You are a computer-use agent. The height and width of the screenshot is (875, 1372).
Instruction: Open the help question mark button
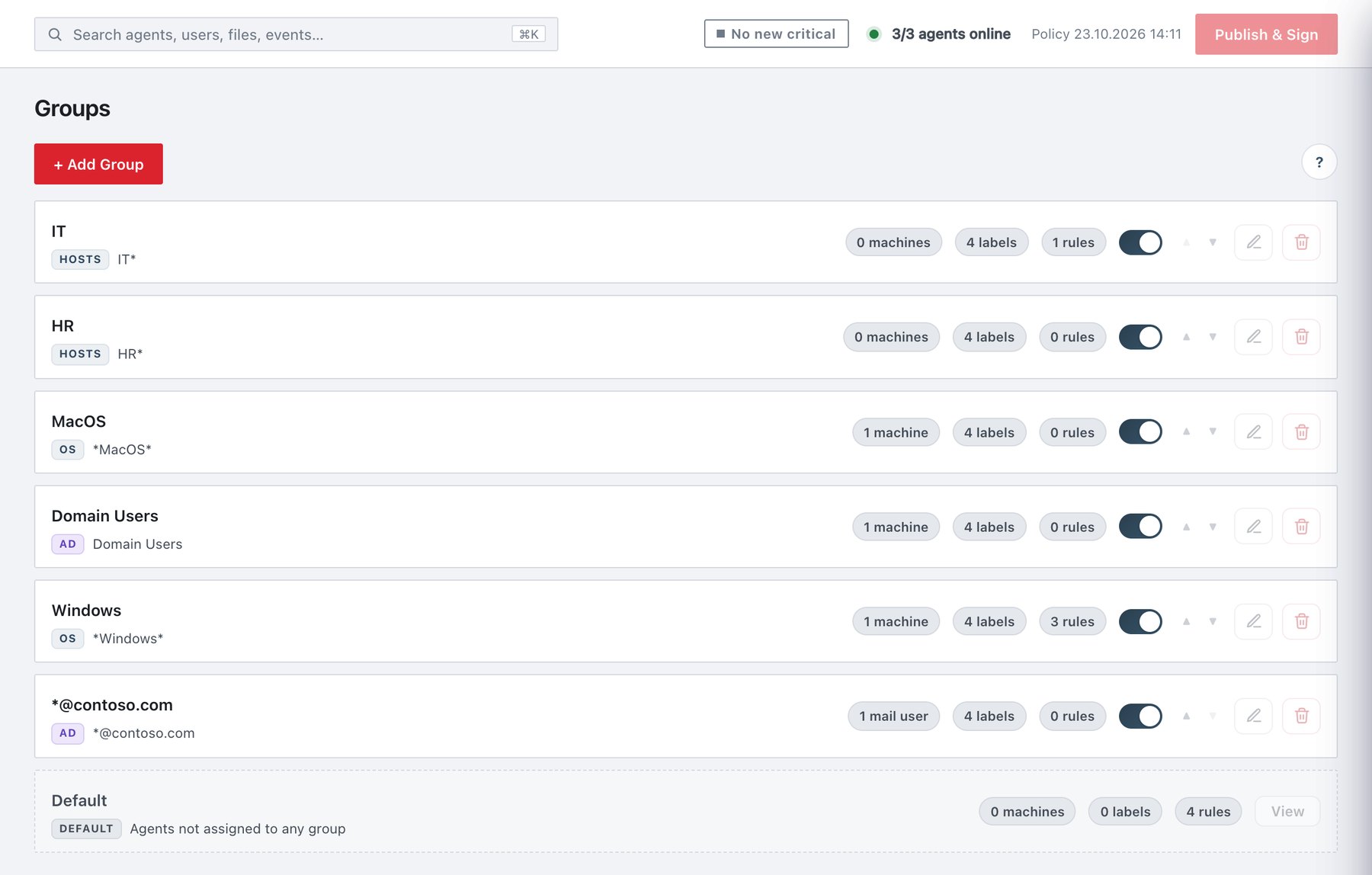[x=1319, y=162]
